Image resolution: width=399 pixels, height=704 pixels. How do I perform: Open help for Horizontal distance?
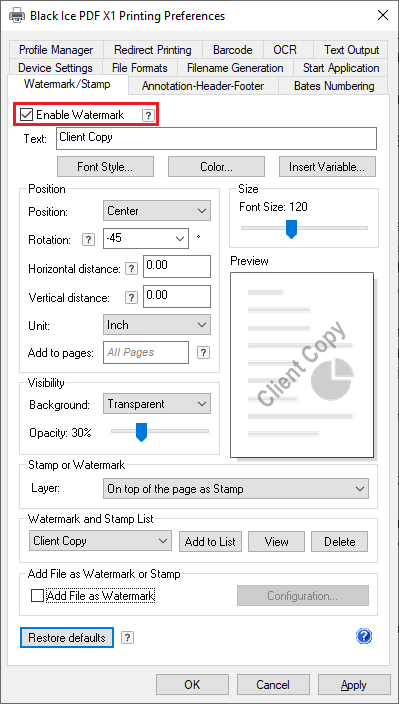131,269
